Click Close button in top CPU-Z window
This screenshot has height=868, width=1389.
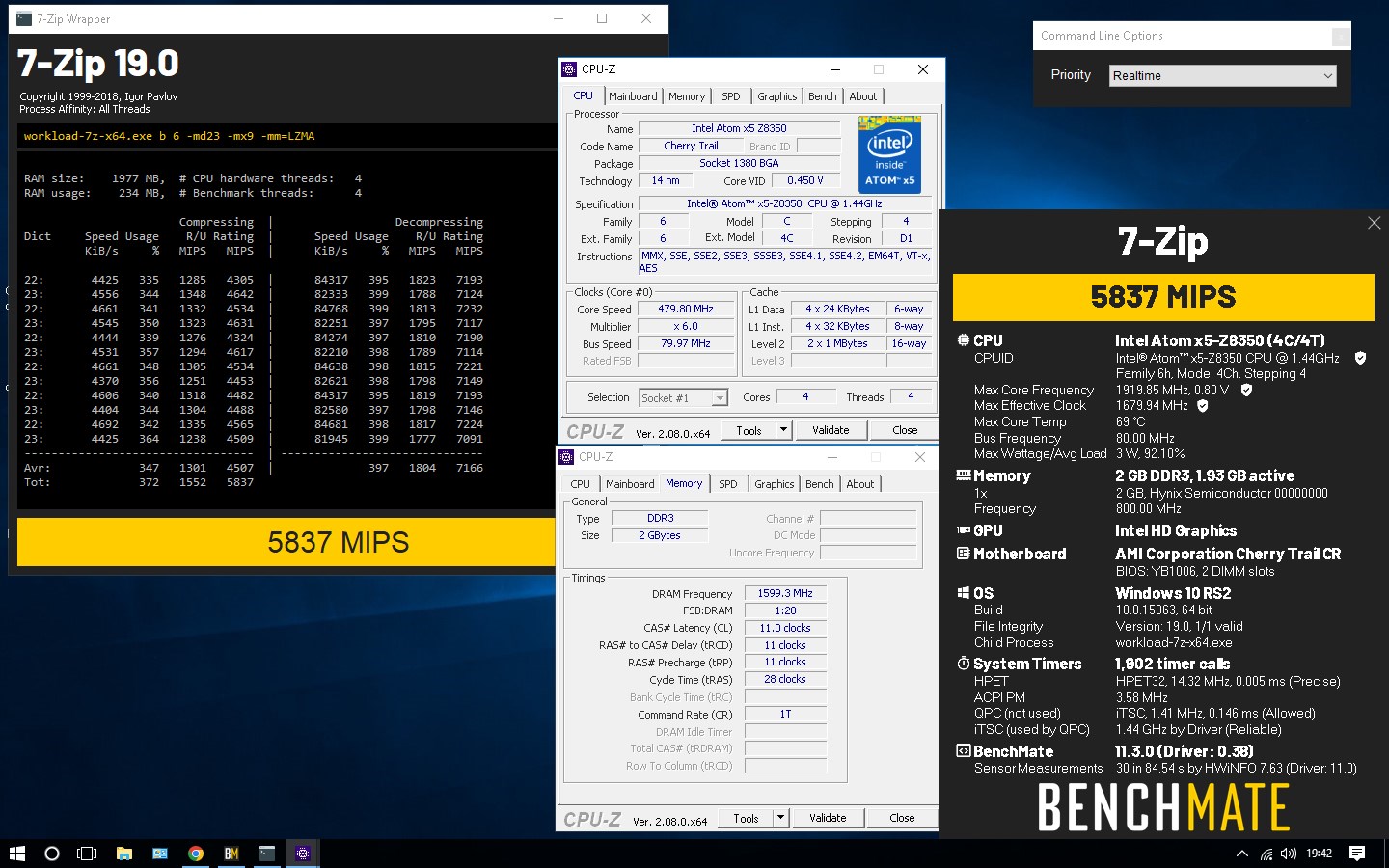(x=905, y=430)
